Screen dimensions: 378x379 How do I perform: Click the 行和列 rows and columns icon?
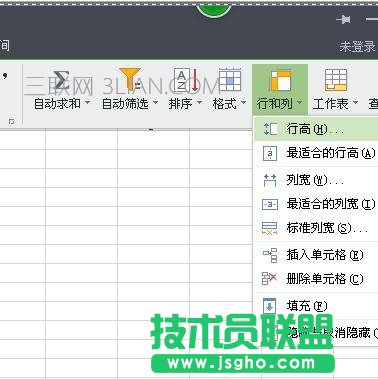[280, 80]
